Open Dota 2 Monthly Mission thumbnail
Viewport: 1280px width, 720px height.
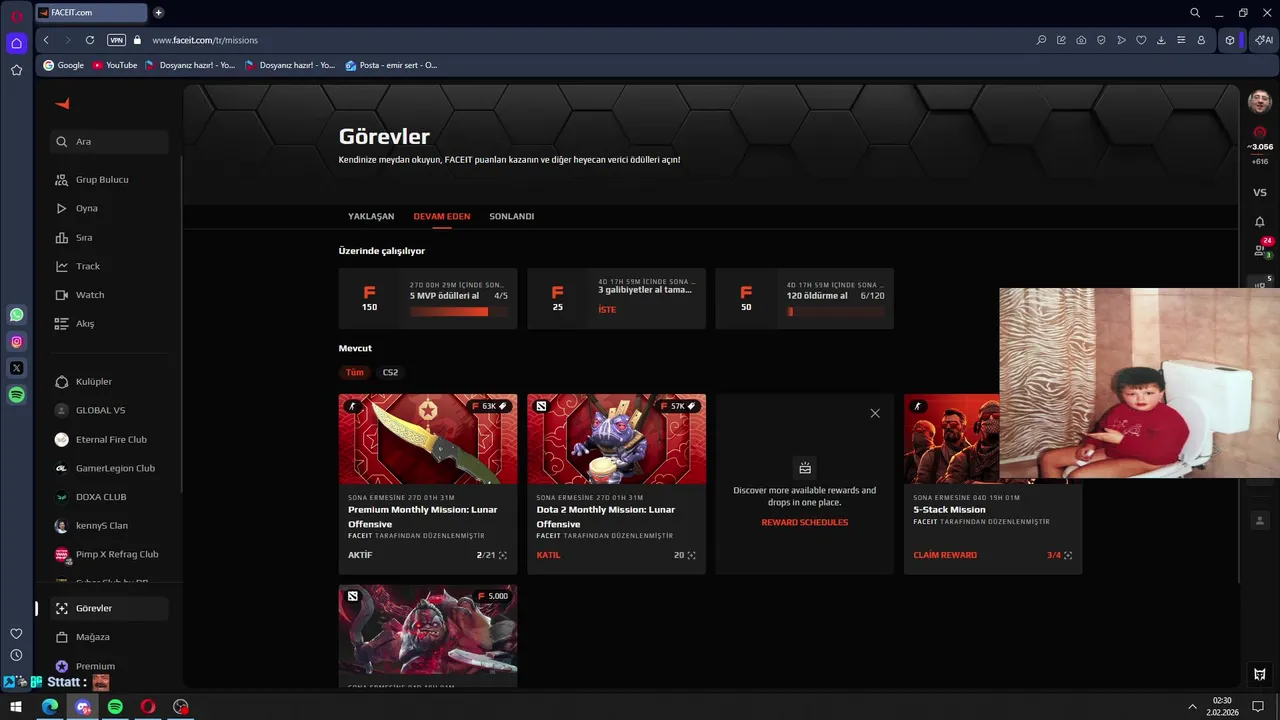point(616,439)
